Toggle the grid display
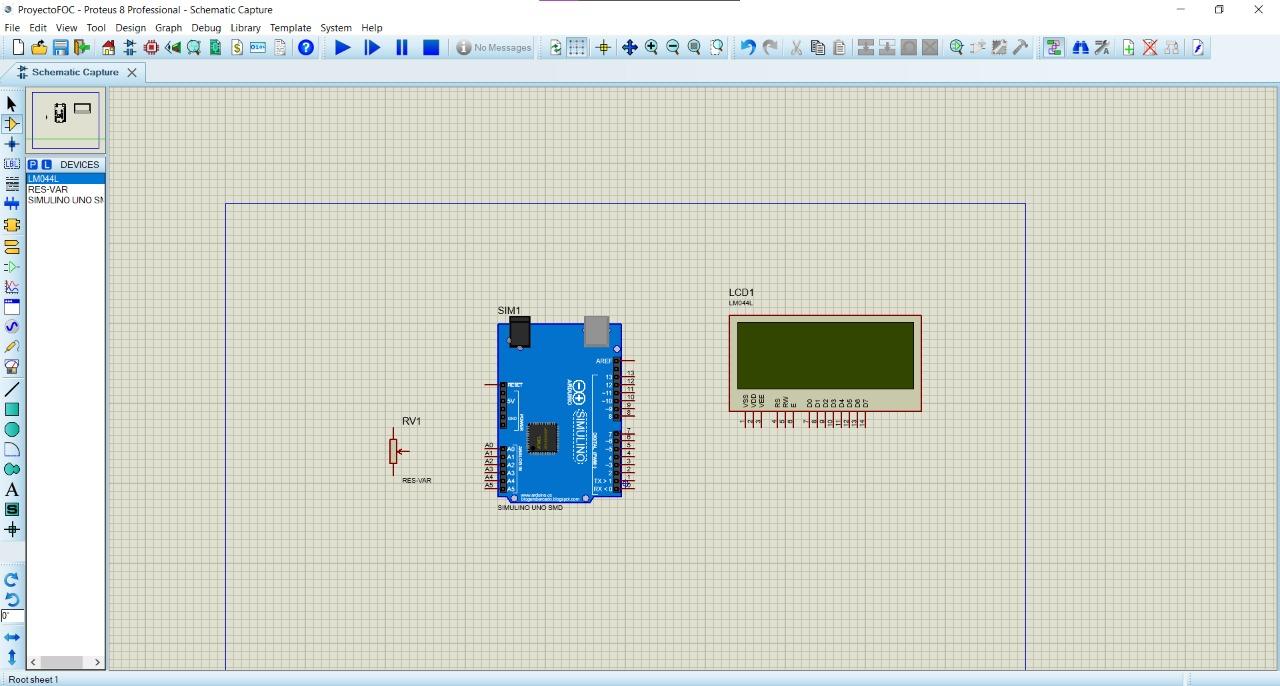This screenshot has height=686, width=1280. (x=578, y=47)
